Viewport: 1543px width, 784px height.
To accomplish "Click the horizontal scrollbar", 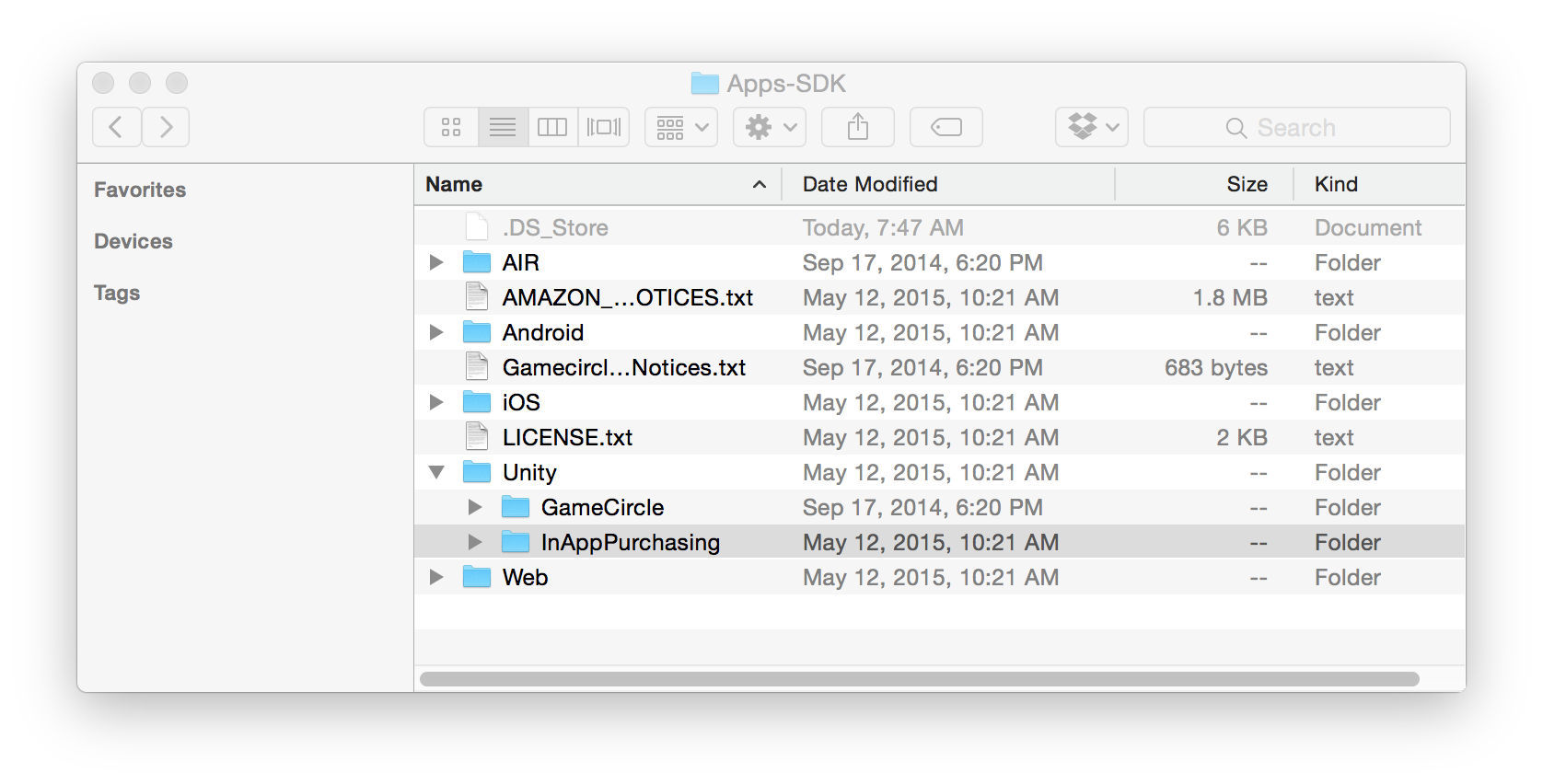I will coord(919,679).
